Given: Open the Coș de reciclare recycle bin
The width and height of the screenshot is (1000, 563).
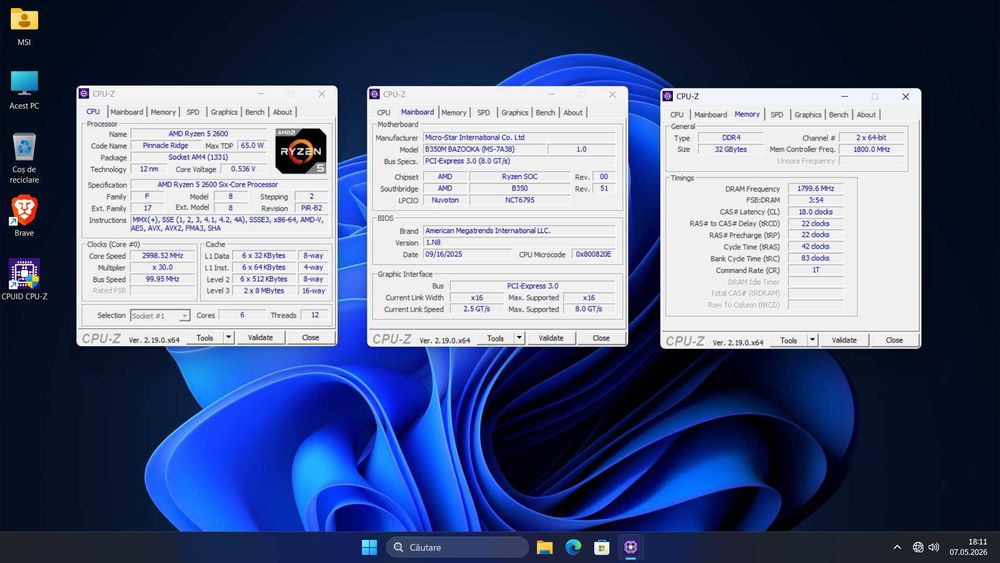Looking at the screenshot, I should [x=24, y=158].
